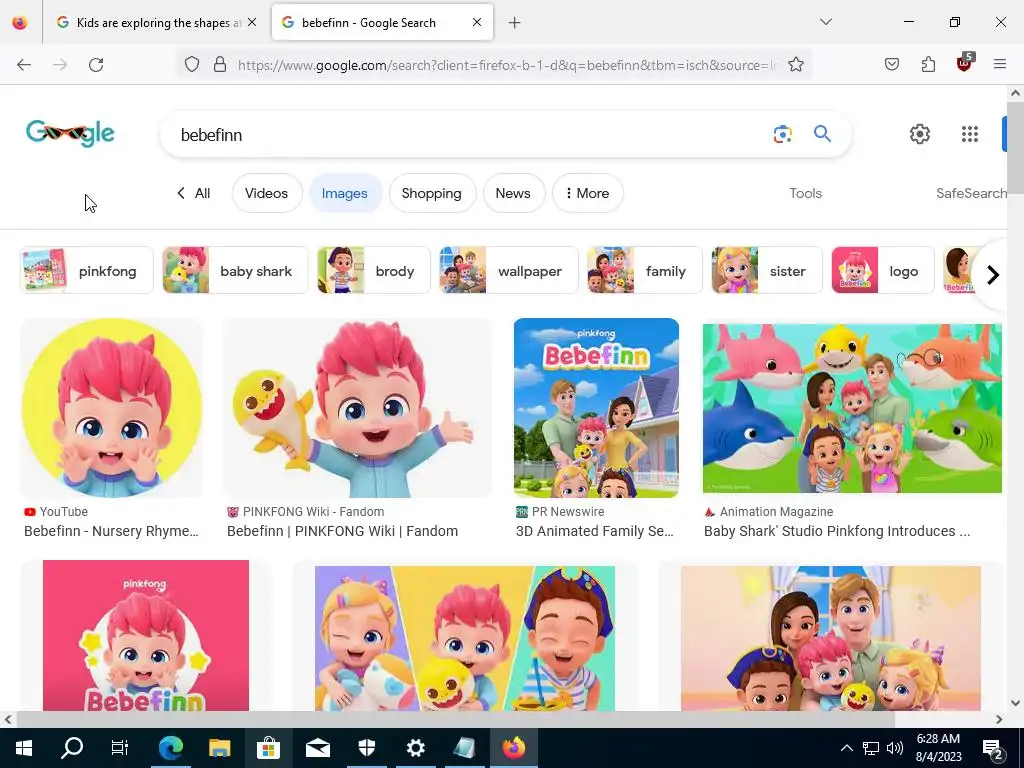Open Mail app from taskbar

coord(317,748)
